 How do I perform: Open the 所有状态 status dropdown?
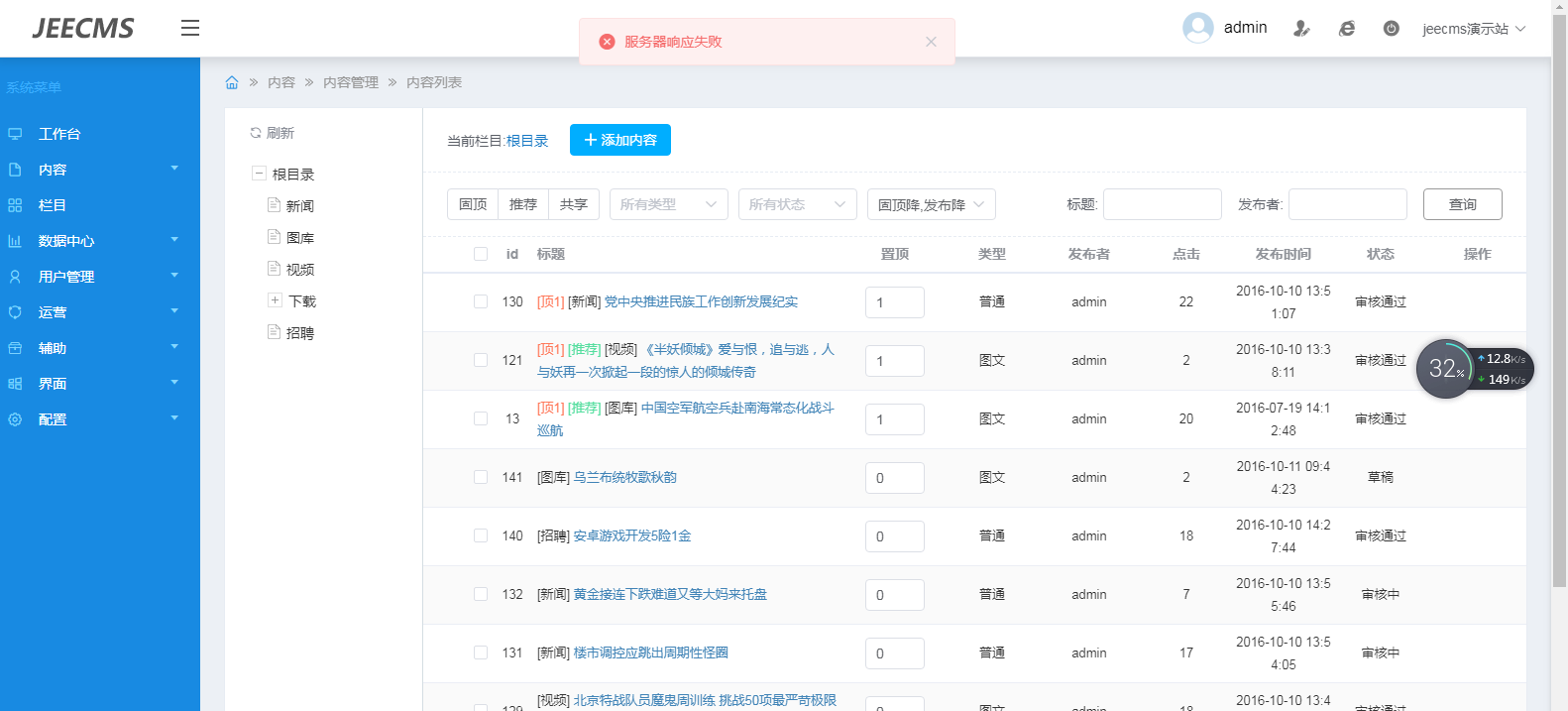[797, 204]
